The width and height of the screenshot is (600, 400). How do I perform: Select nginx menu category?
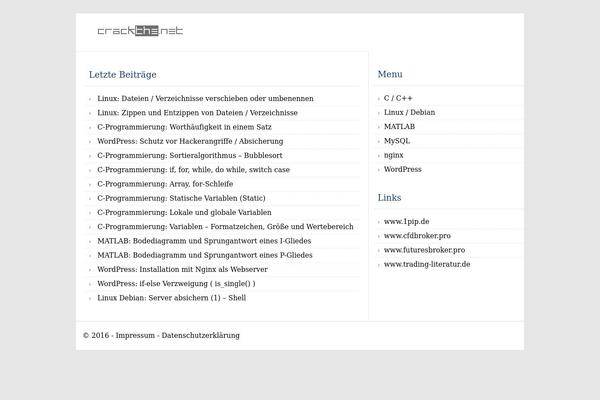point(393,155)
